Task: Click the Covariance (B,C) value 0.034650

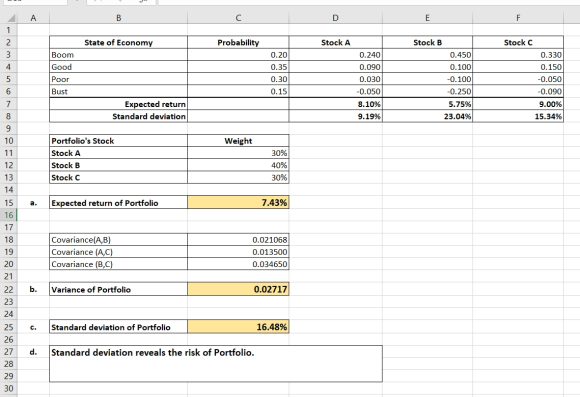Action: pyautogui.click(x=238, y=264)
